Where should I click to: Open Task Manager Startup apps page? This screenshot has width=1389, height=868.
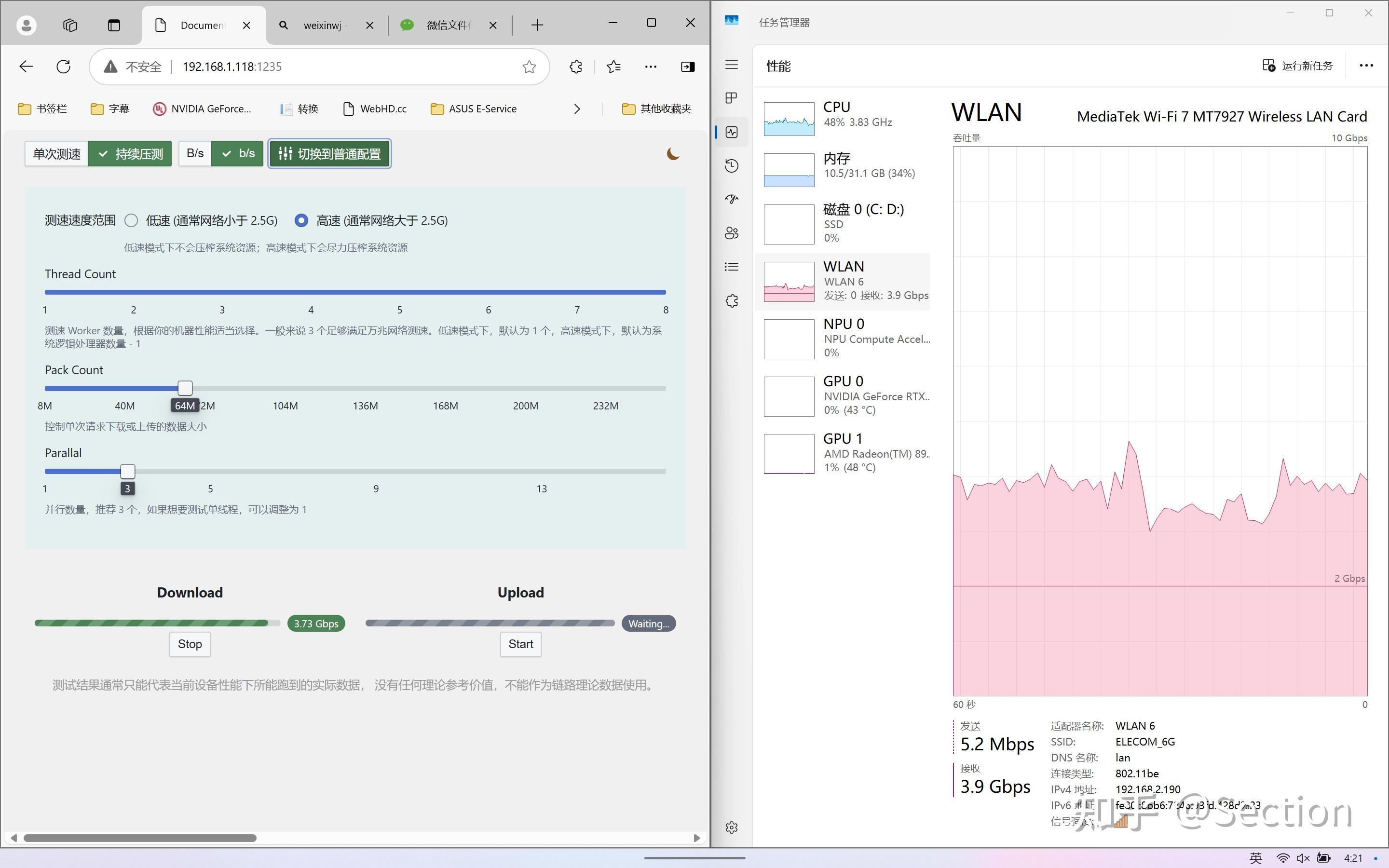[x=731, y=199]
